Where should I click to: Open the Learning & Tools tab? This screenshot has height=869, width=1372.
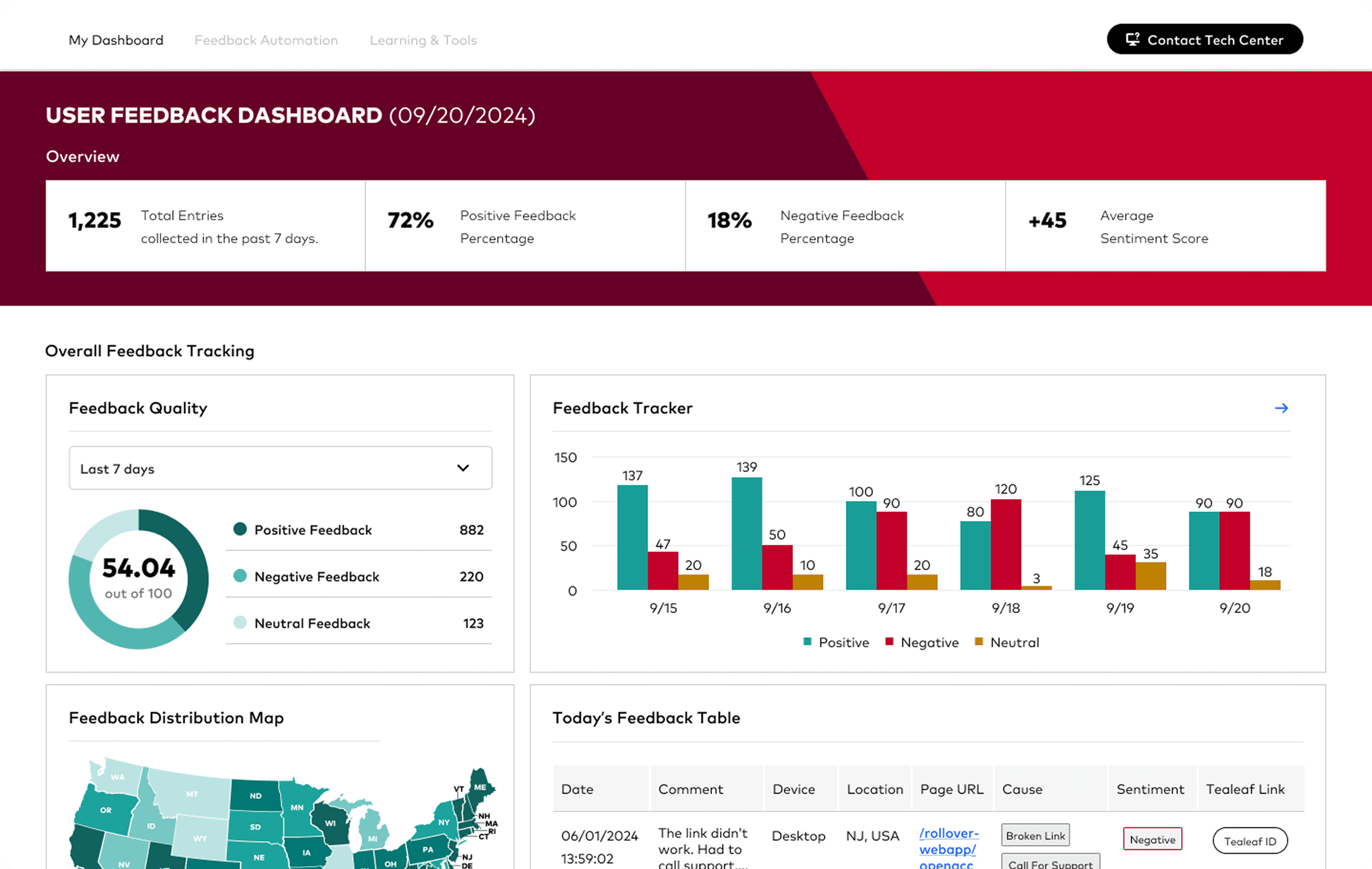(423, 40)
